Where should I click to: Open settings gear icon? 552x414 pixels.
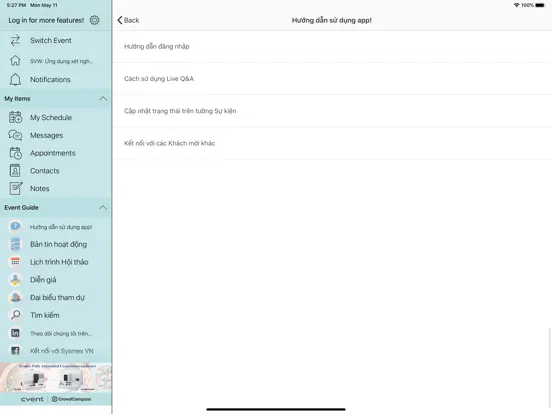pyautogui.click(x=94, y=20)
